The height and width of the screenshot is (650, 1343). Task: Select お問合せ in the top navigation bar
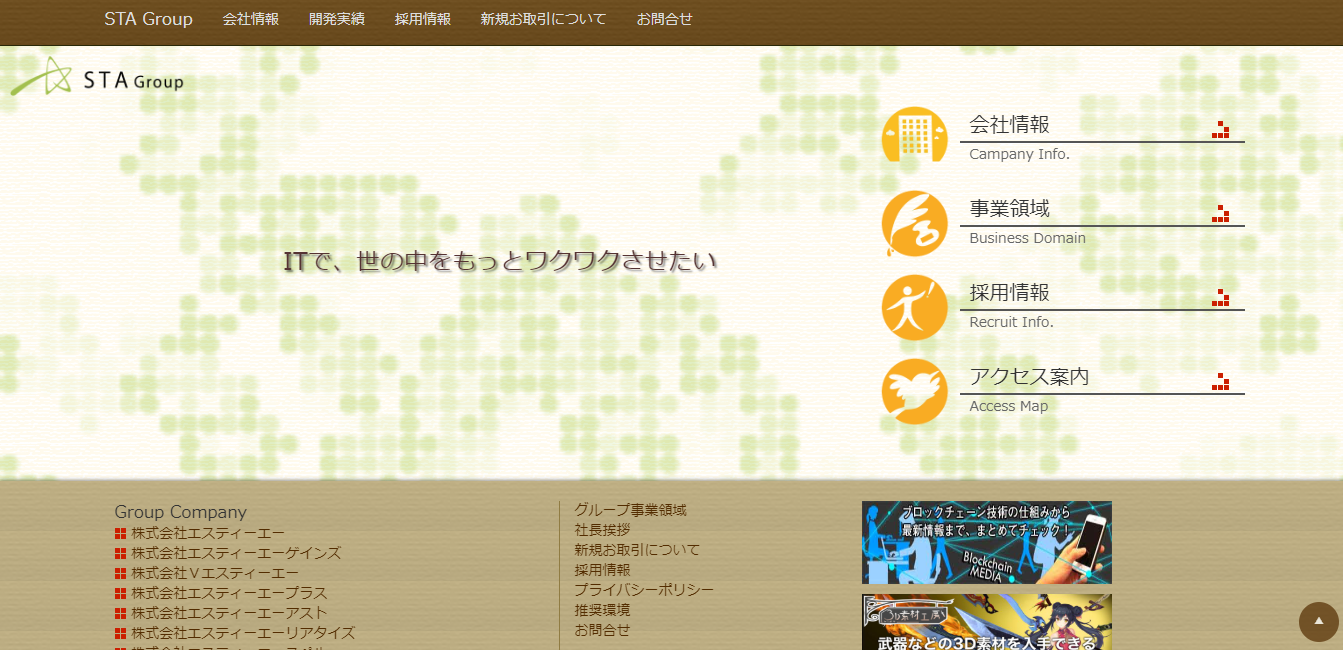[664, 19]
